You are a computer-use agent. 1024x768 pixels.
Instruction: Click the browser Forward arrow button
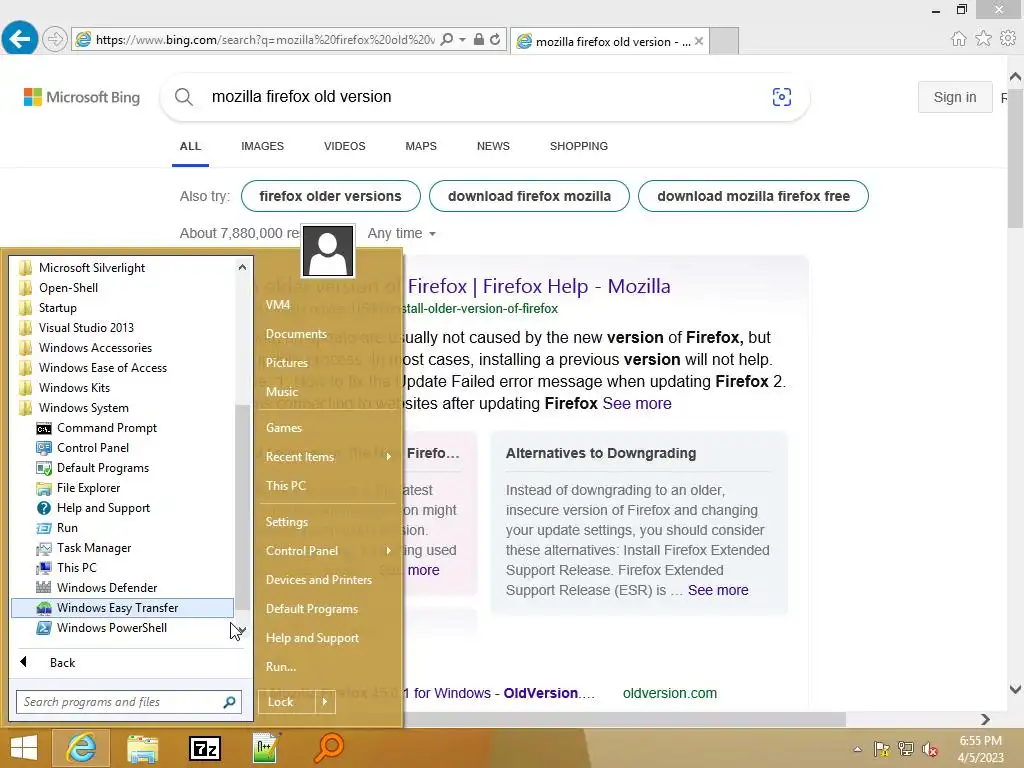tap(55, 39)
